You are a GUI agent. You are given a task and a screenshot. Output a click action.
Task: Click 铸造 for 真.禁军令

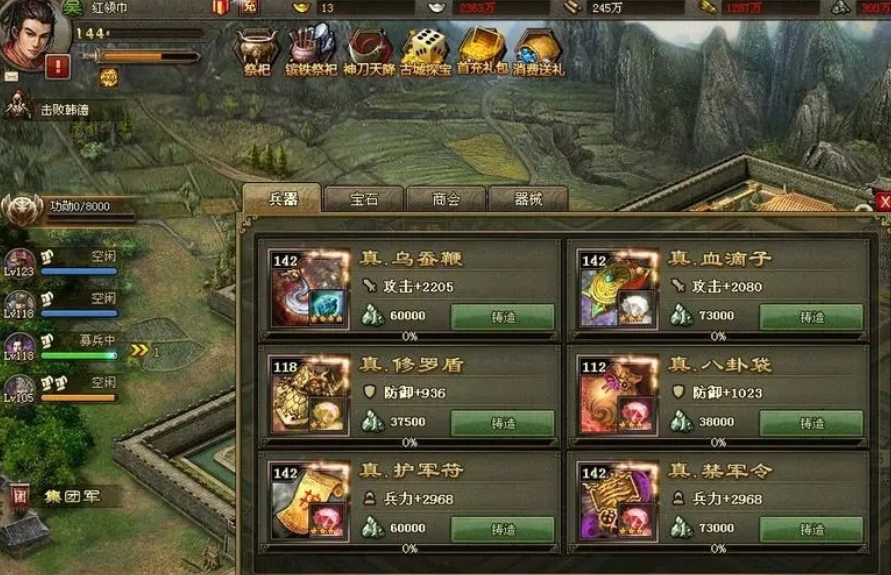pos(811,530)
